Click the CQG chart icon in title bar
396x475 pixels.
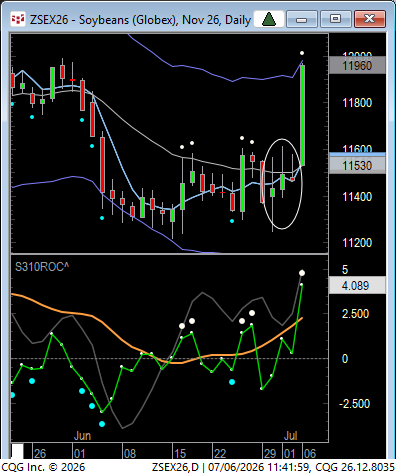click(x=18, y=19)
